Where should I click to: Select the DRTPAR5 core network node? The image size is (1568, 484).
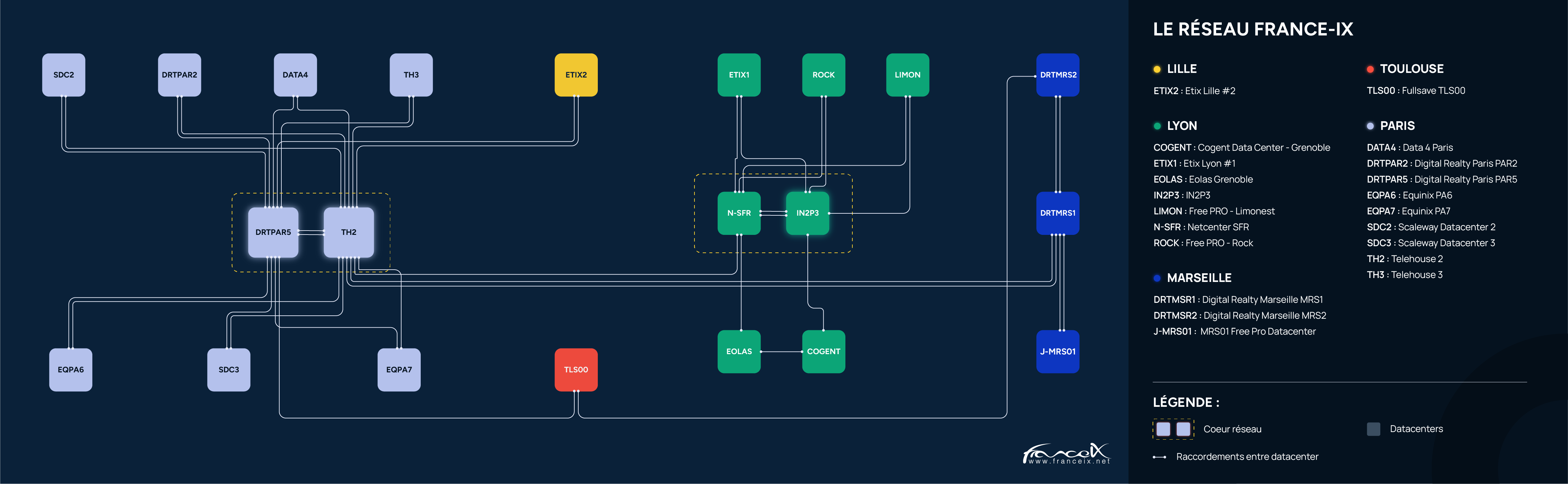point(273,232)
